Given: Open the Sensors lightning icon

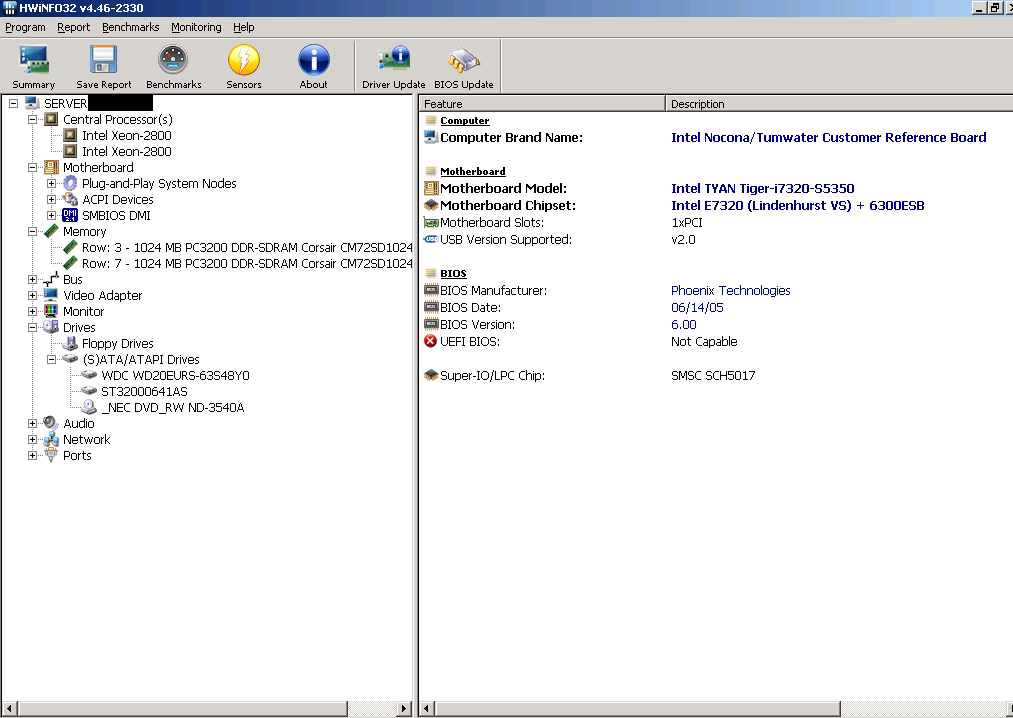Looking at the screenshot, I should (244, 59).
